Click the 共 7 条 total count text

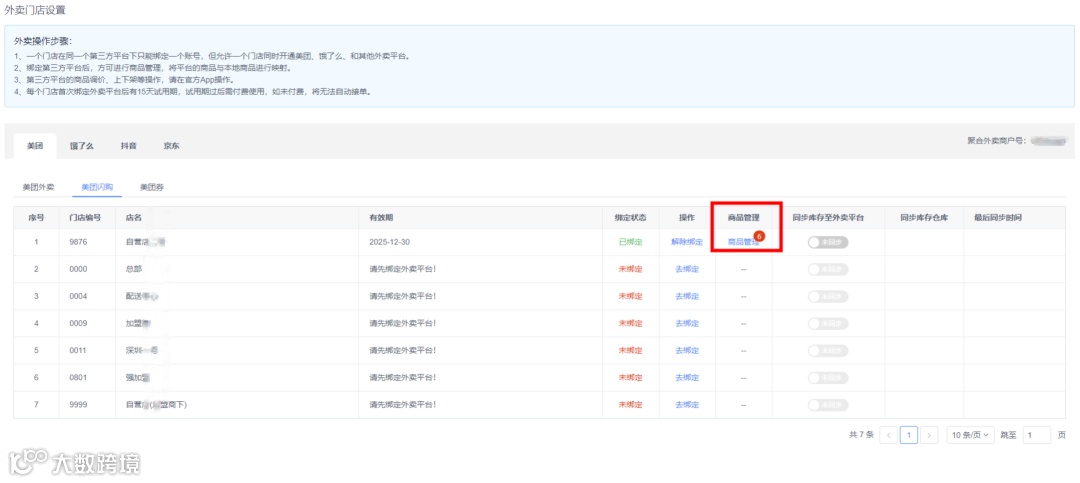[x=861, y=435]
